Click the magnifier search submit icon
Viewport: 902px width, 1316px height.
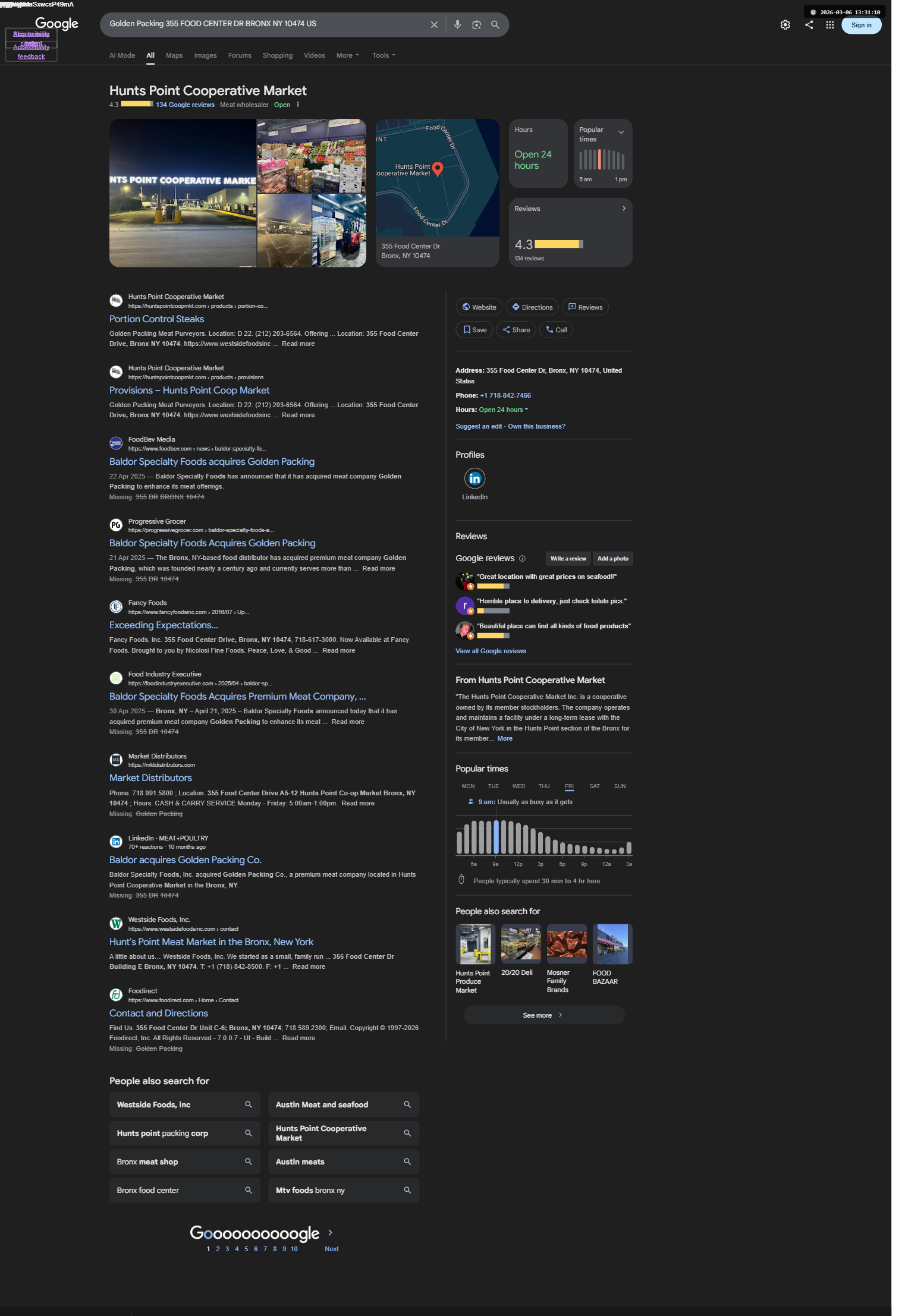[495, 25]
